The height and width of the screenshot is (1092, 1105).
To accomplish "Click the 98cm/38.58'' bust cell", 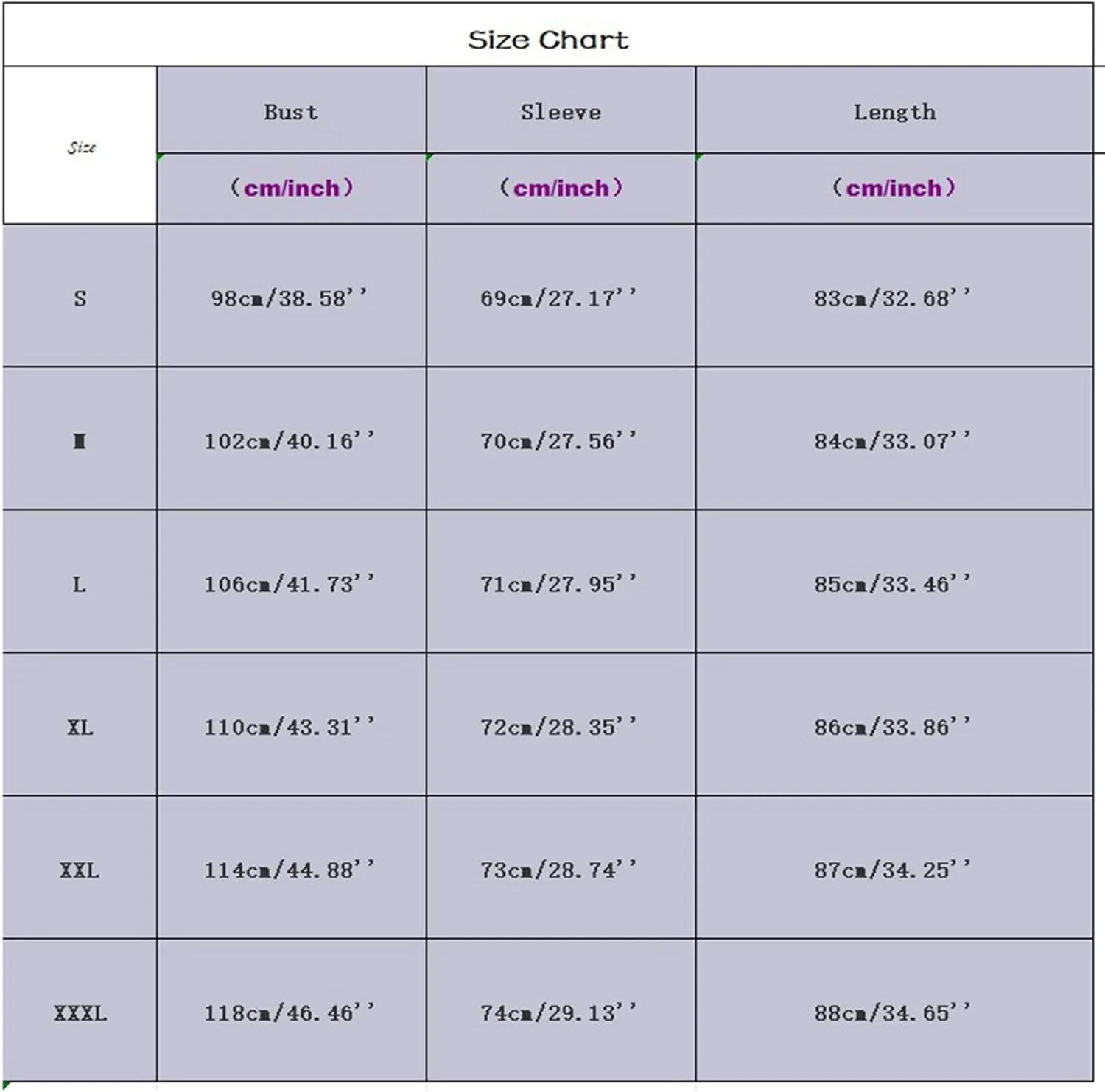I will 292,296.
